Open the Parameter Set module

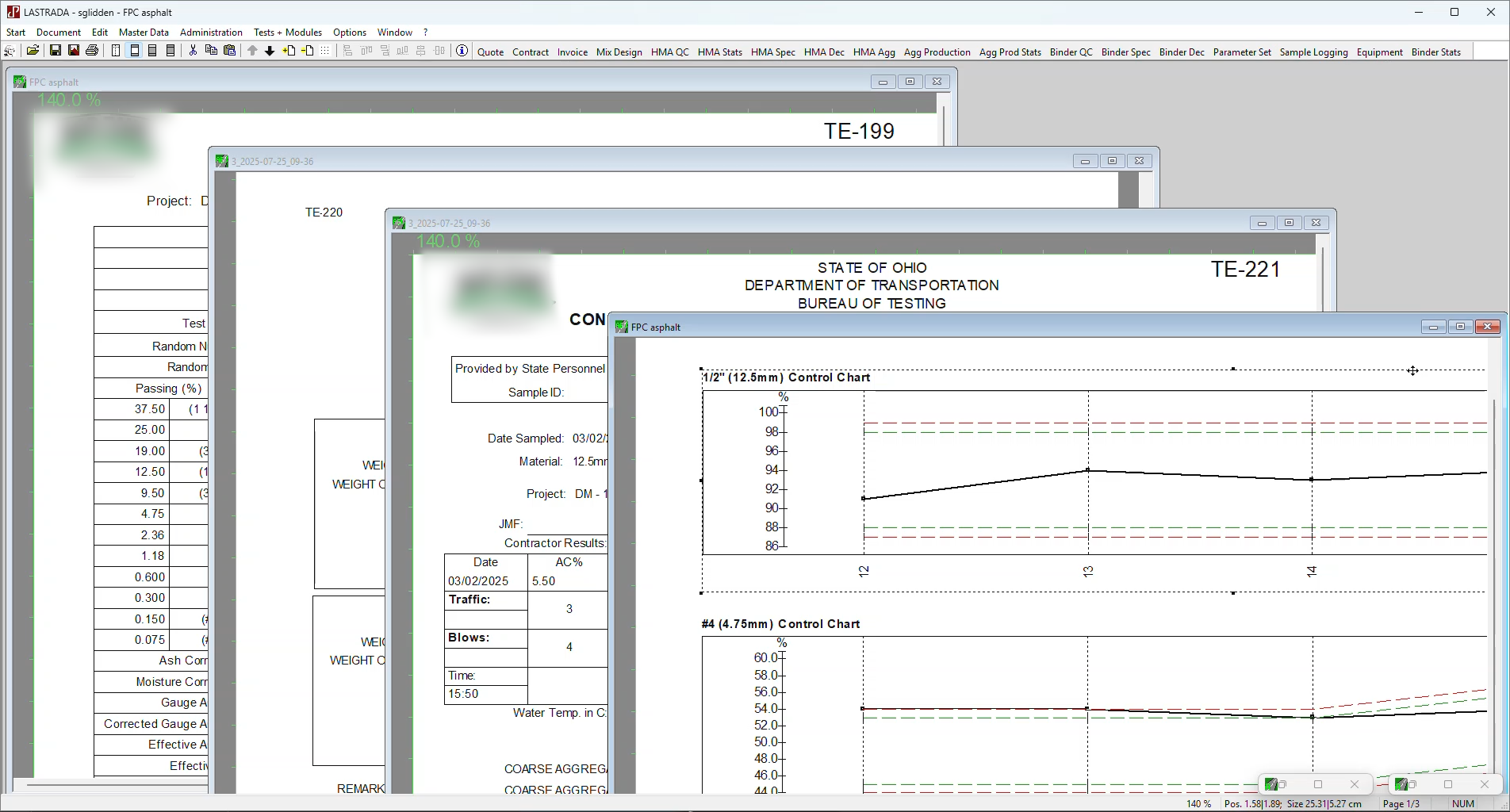click(x=1242, y=52)
